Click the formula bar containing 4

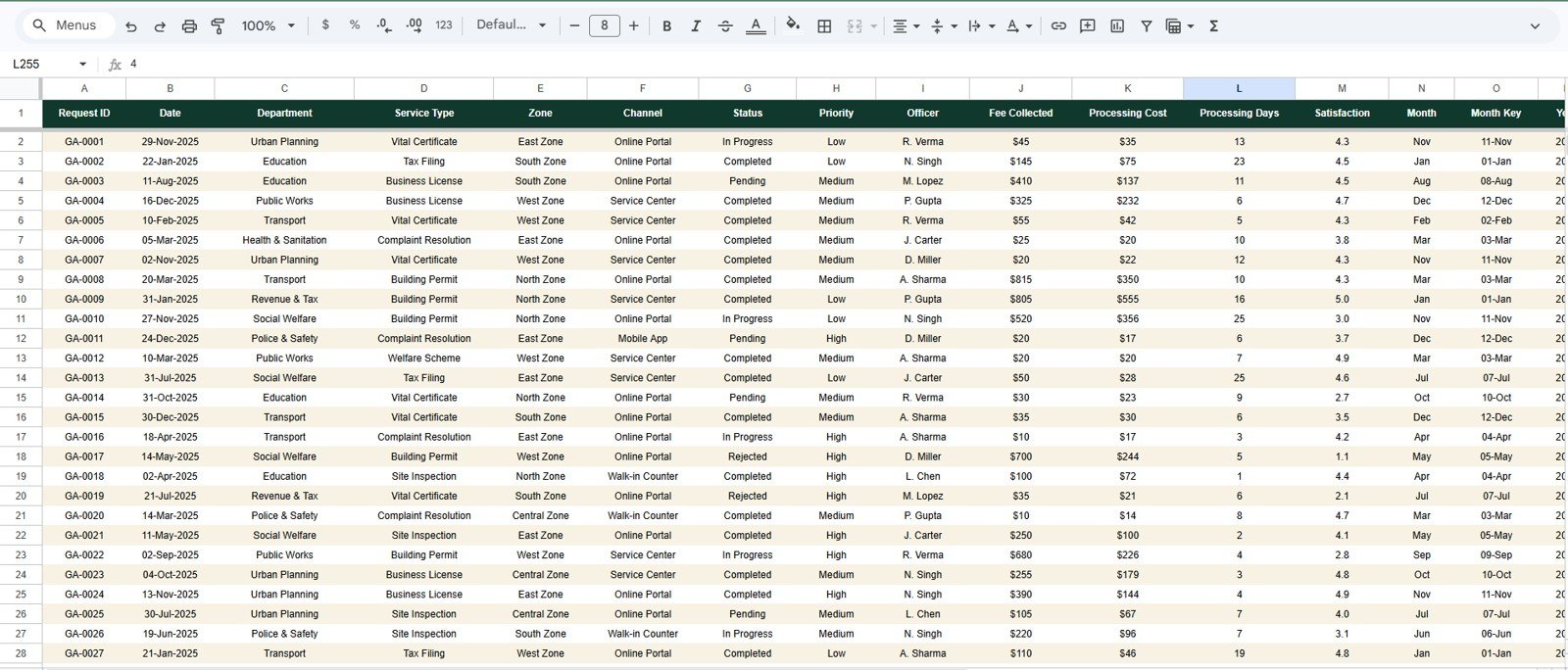click(843, 64)
